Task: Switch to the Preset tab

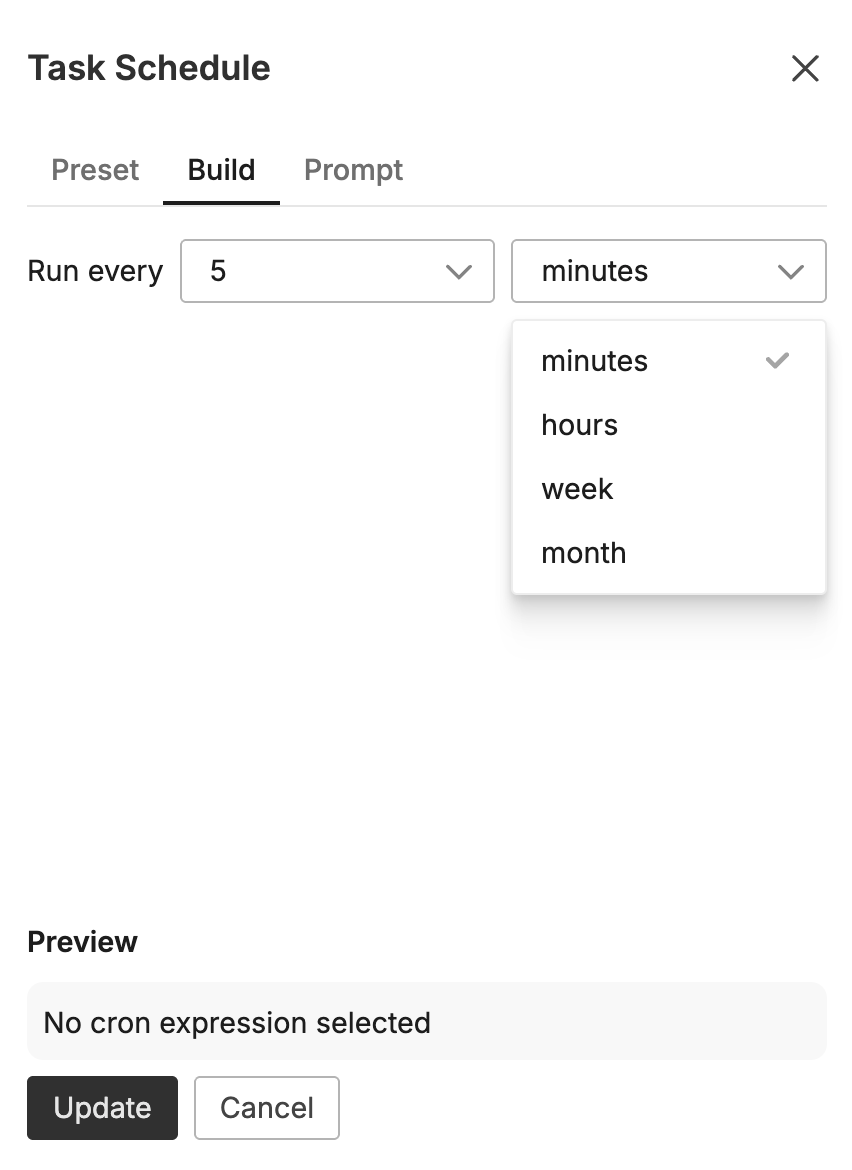Action: pos(95,170)
